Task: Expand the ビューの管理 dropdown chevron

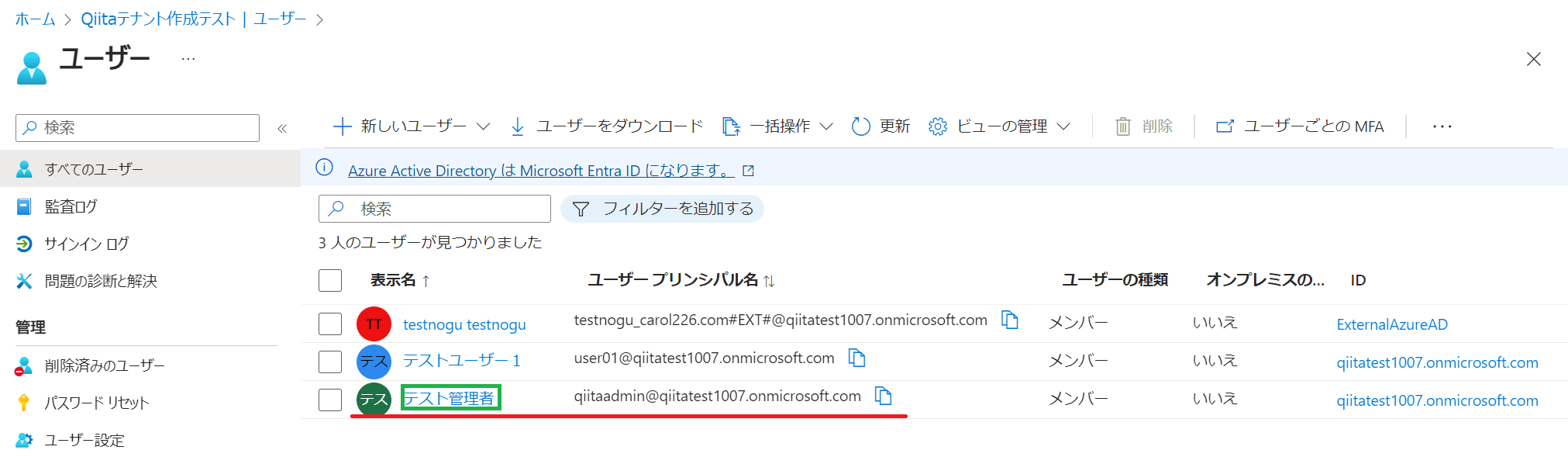Action: (1063, 126)
